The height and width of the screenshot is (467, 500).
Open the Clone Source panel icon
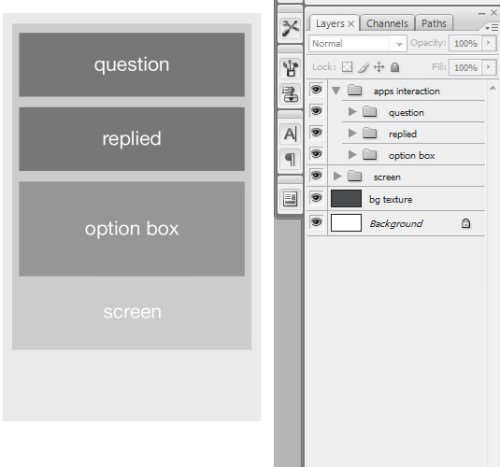point(290,94)
